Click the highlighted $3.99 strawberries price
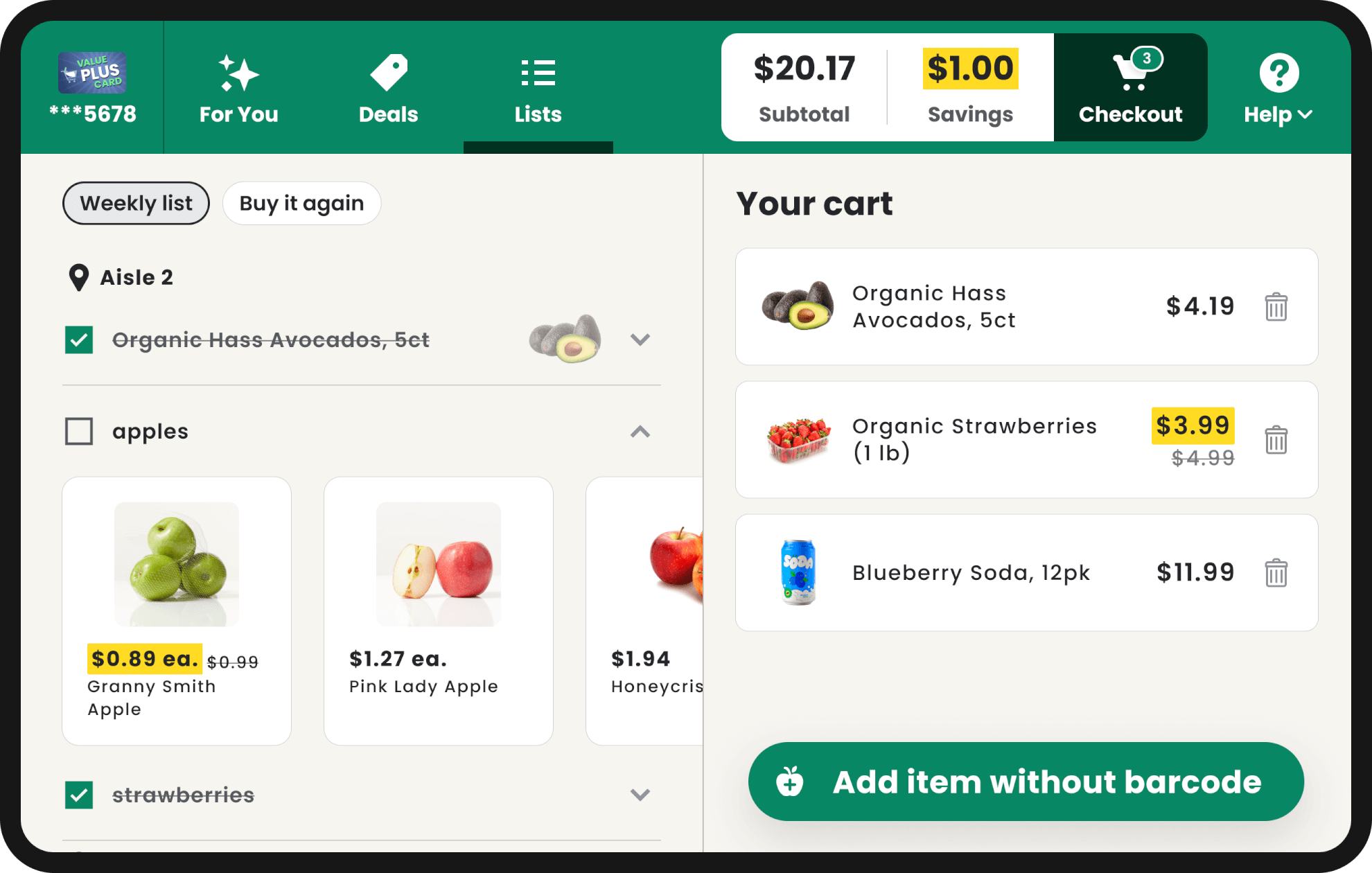Viewport: 1372px width, 873px height. [1193, 426]
